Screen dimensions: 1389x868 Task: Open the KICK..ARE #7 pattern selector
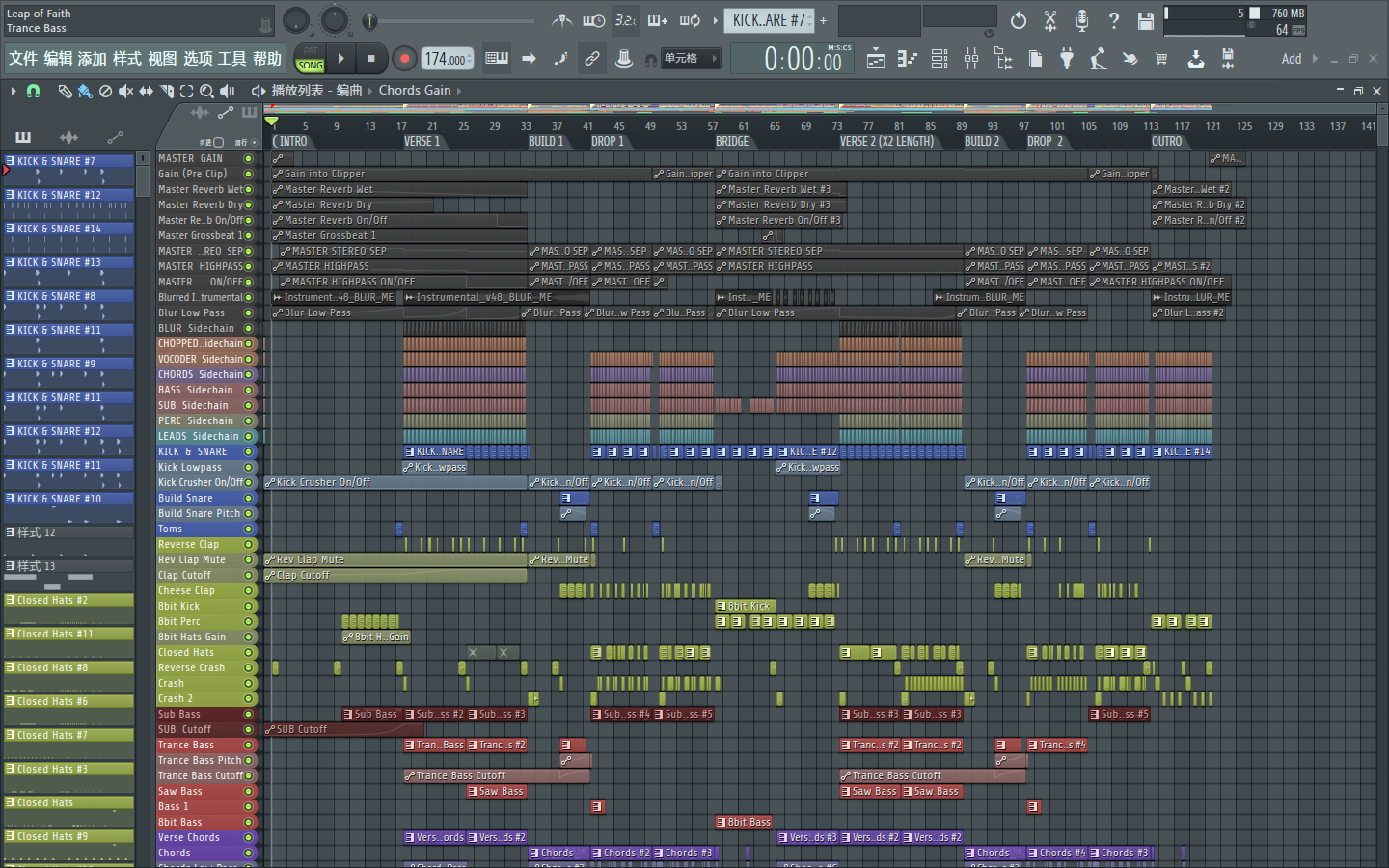pyautogui.click(x=769, y=20)
